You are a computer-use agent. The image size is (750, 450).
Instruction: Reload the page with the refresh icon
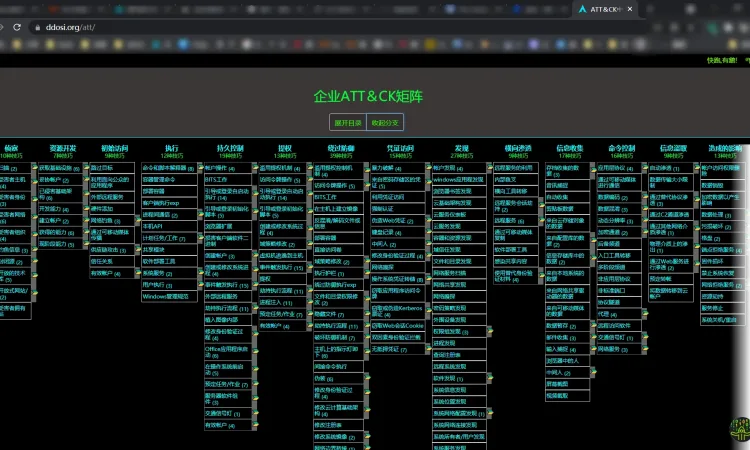coord(17,27)
